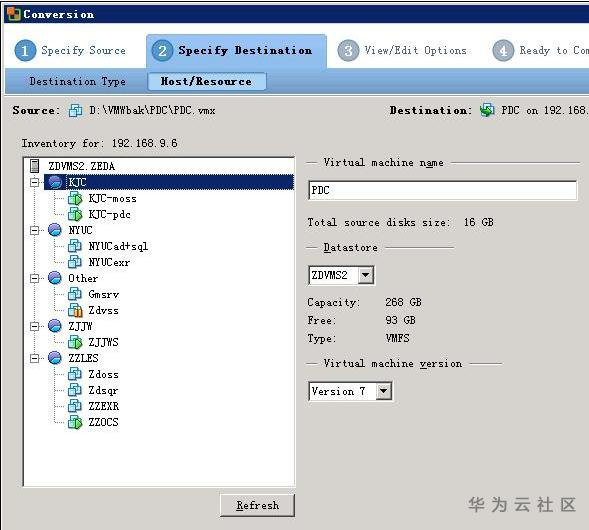Viewport: 589px width, 530px height.
Task: Click the step 3 number circle
Action: pyautogui.click(x=348, y=51)
